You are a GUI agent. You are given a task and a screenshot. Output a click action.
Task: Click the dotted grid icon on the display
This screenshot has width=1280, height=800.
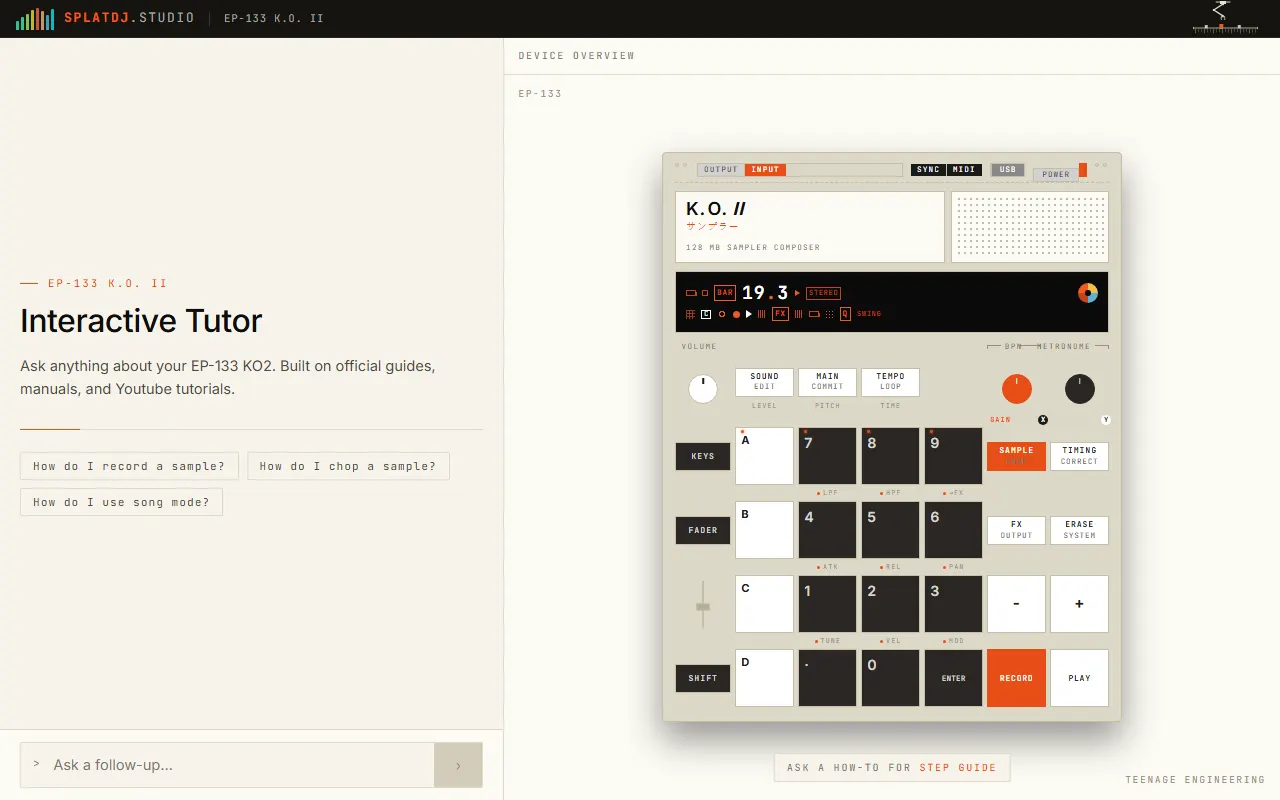(x=830, y=314)
